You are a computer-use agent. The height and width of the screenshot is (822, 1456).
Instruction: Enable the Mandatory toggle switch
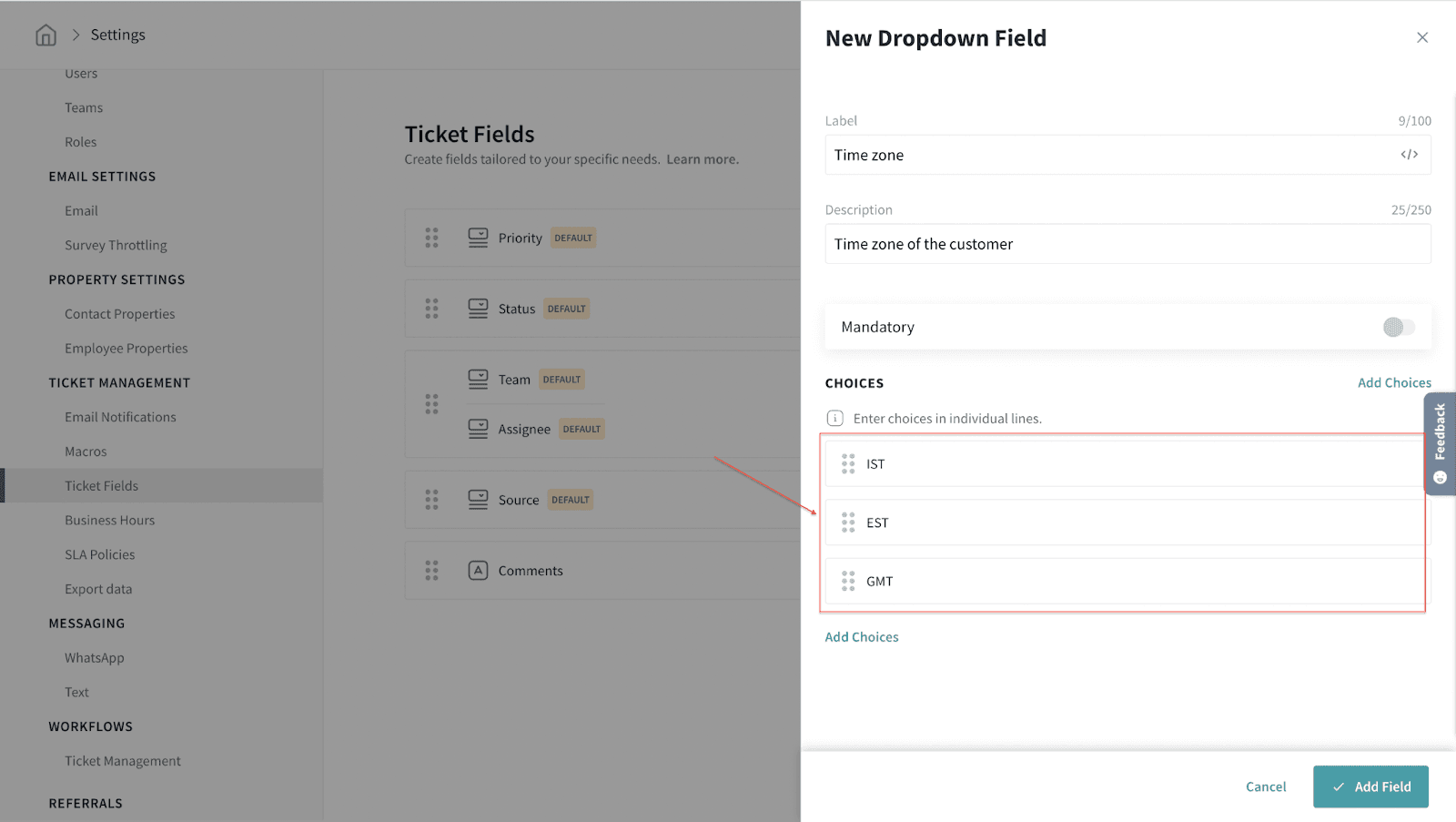1398,327
